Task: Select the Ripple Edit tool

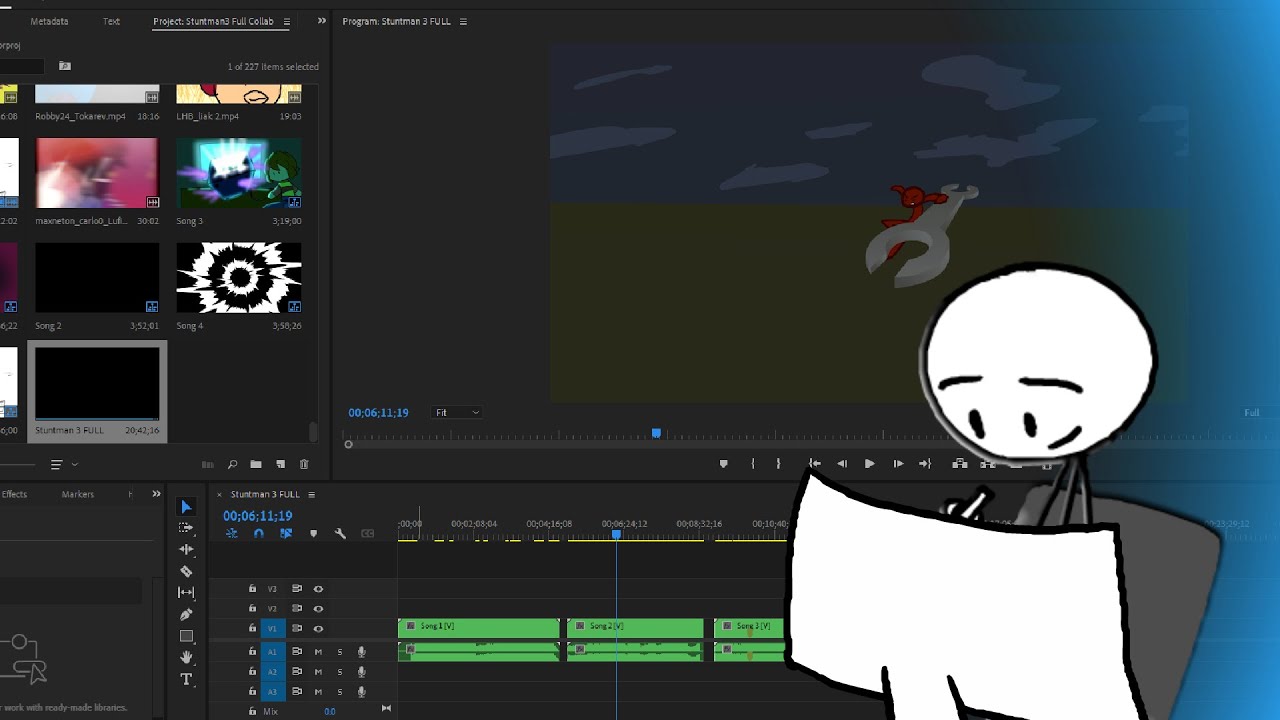Action: (x=186, y=549)
